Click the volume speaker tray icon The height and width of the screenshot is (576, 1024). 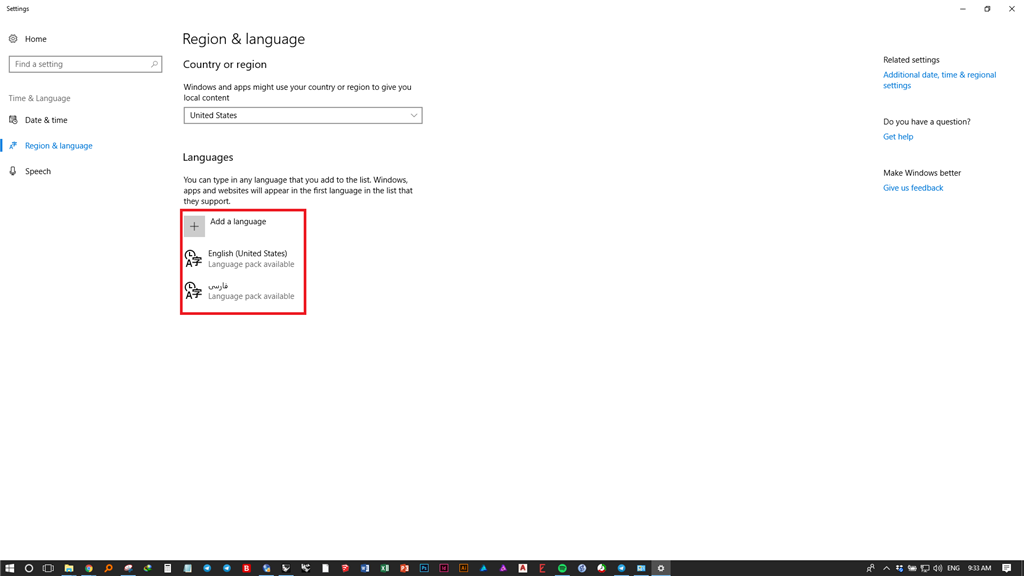pyautogui.click(x=938, y=568)
